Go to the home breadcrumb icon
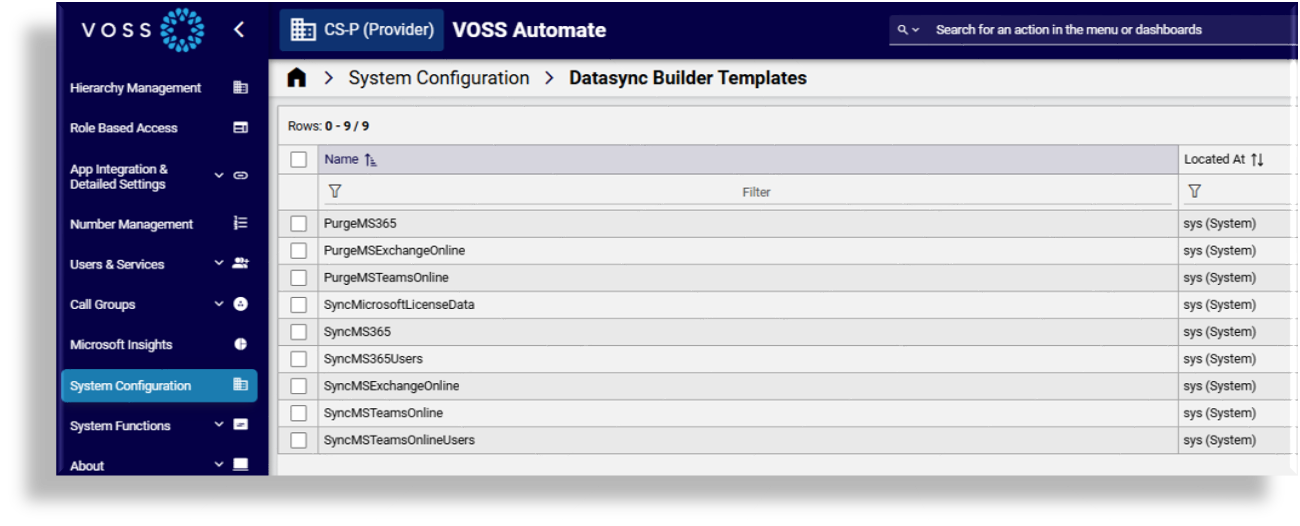This screenshot has height=526, width=1300. (296, 78)
